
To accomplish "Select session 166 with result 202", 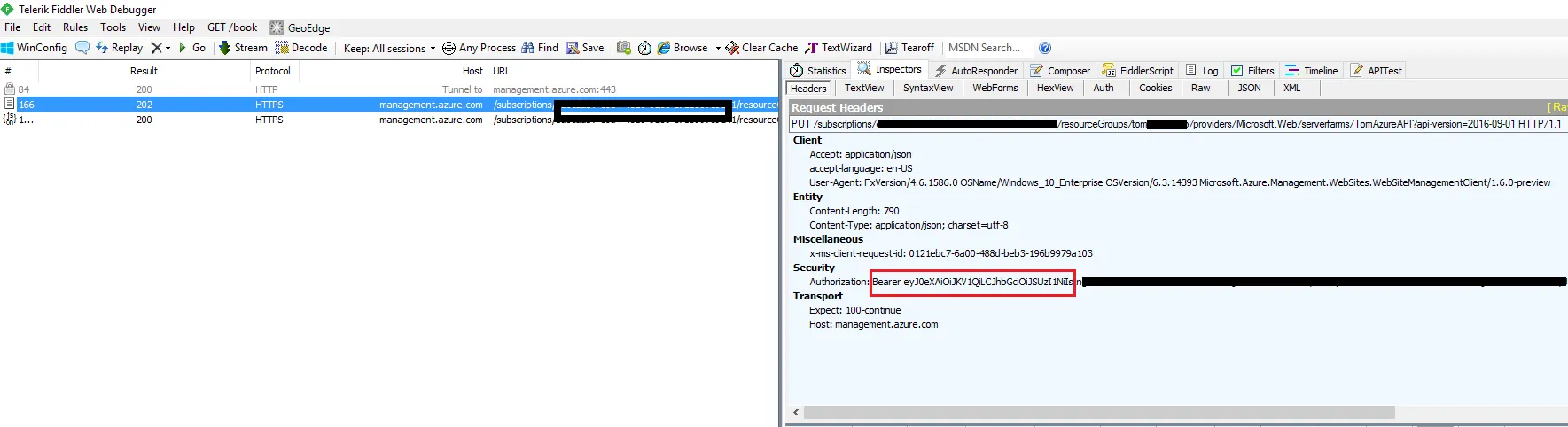I will click(x=389, y=105).
